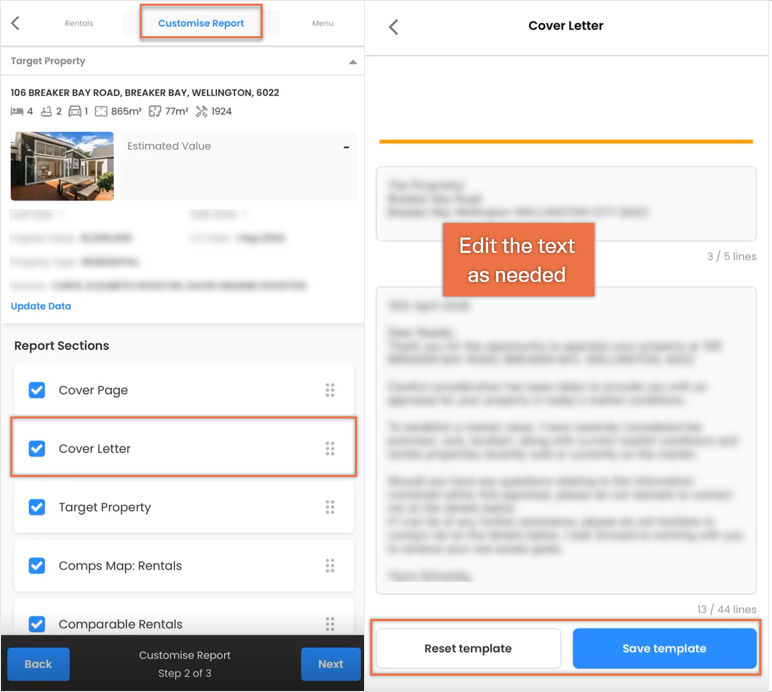Switch to the Rentals tab

coord(79,23)
